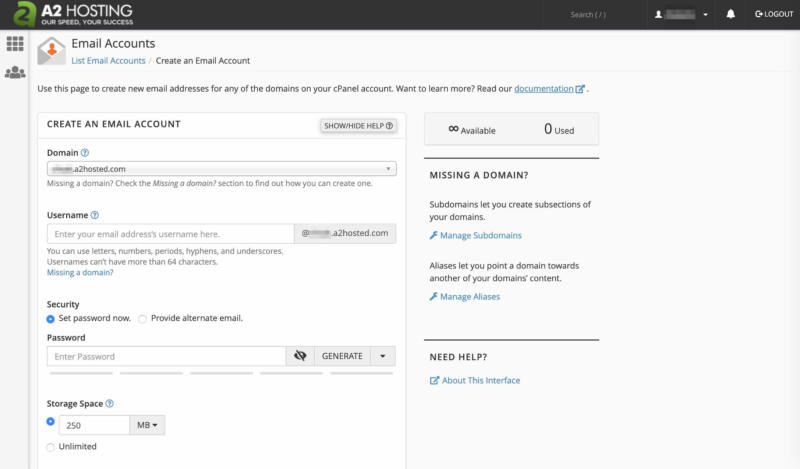Open the user manager people icon
The image size is (800, 469).
[15, 72]
